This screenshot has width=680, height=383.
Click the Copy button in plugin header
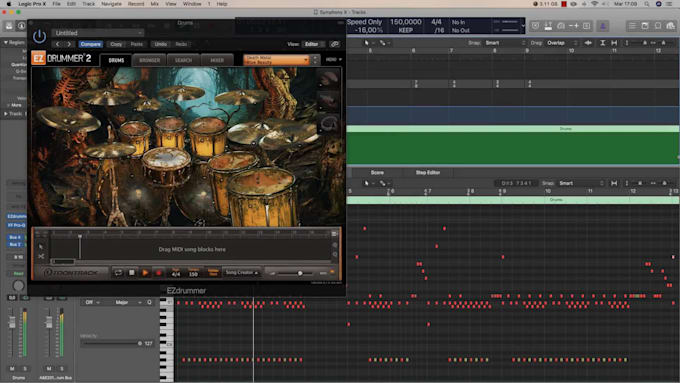coord(116,44)
